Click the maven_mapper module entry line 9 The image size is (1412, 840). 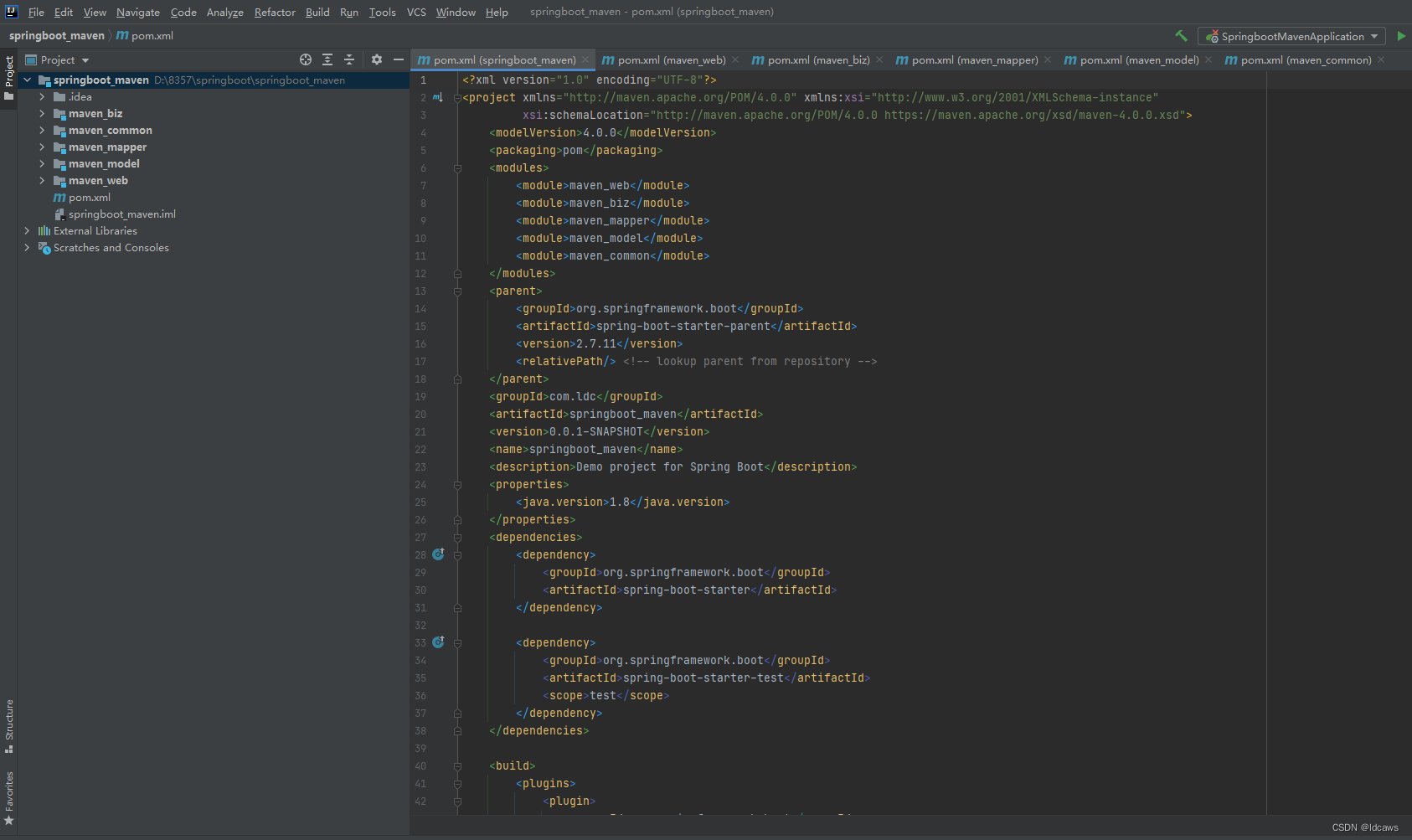613,221
